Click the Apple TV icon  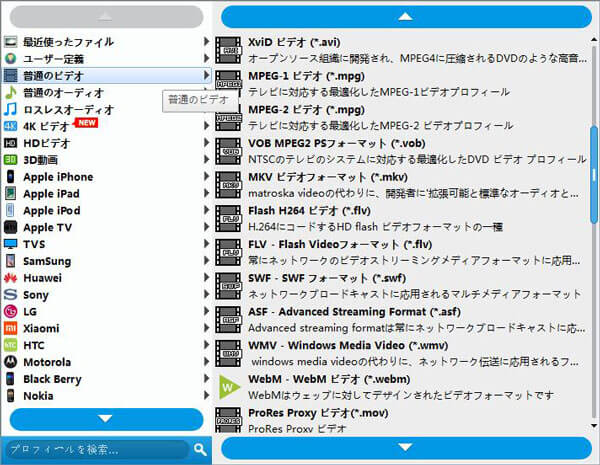click(x=10, y=227)
